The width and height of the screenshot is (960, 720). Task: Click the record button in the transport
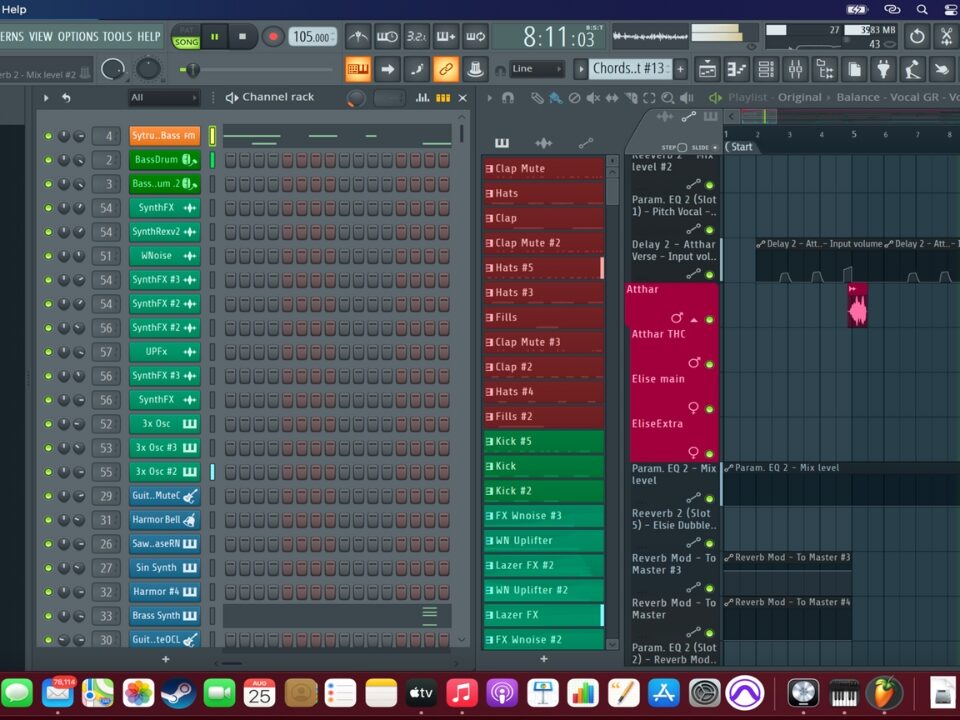pyautogui.click(x=273, y=37)
